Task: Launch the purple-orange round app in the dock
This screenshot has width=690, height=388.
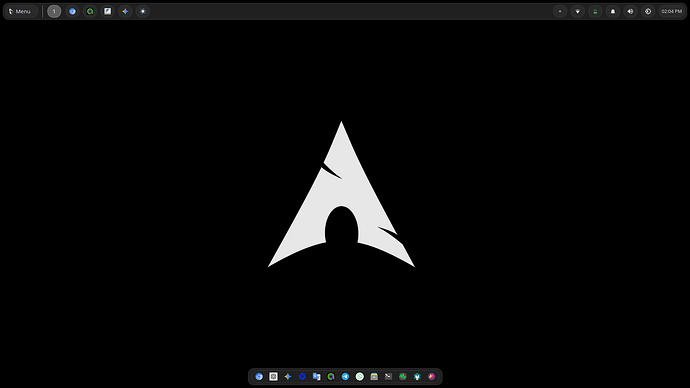Action: pyautogui.click(x=432, y=377)
